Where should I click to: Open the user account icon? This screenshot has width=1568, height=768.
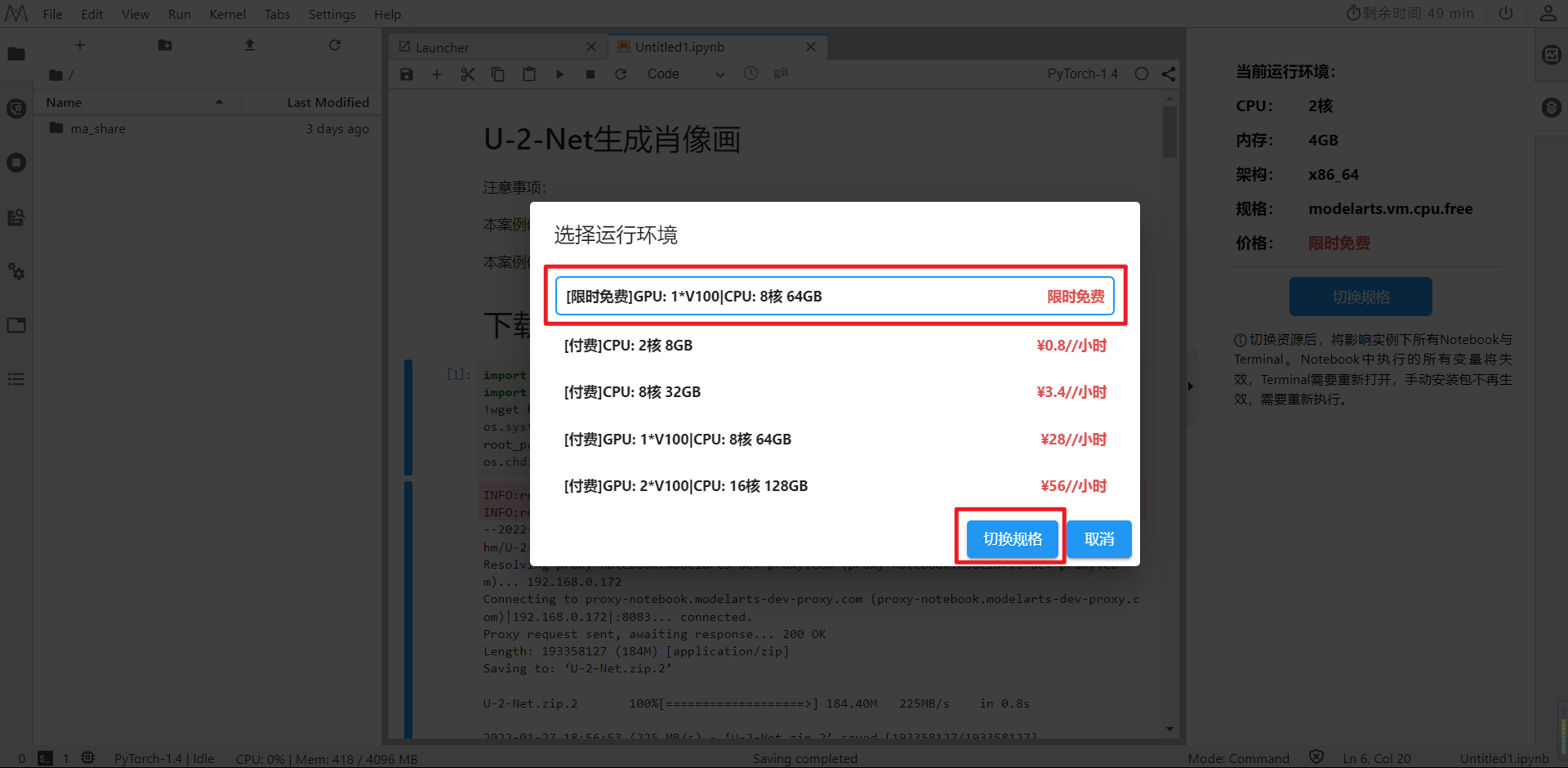pos(1548,13)
